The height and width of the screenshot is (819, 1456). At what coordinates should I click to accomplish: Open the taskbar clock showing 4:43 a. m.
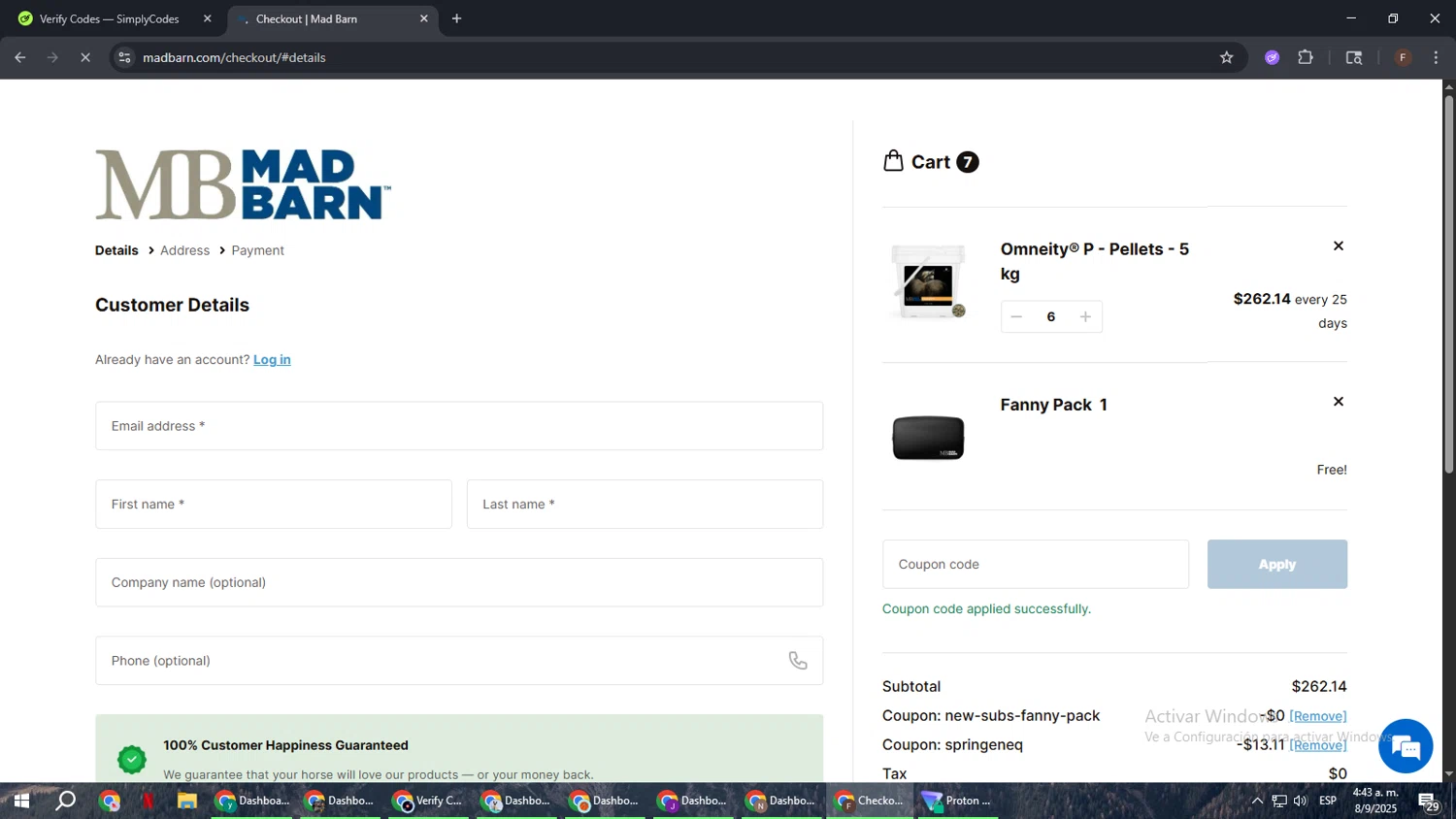[1375, 801]
